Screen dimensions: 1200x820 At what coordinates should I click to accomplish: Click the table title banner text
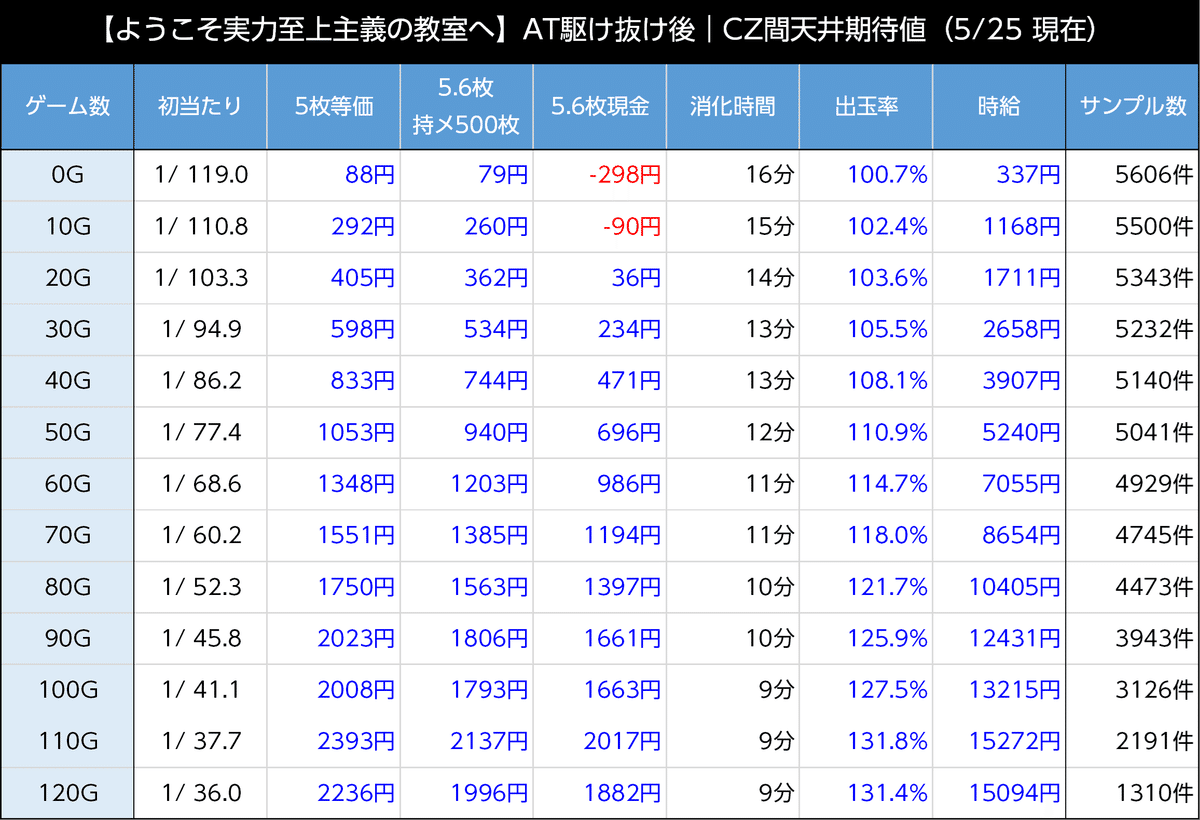(600, 31)
